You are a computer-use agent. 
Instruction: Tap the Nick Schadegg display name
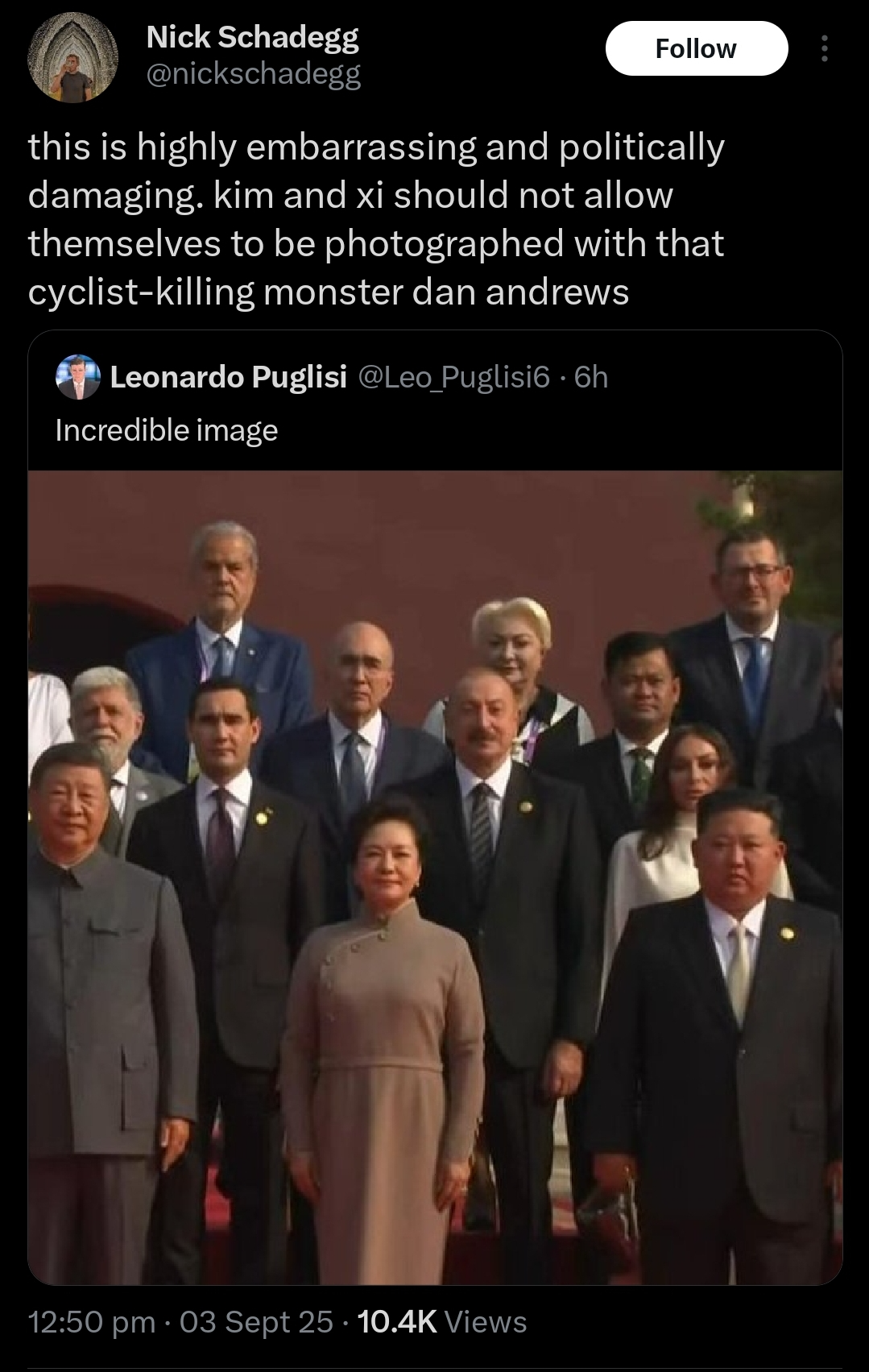253,37
